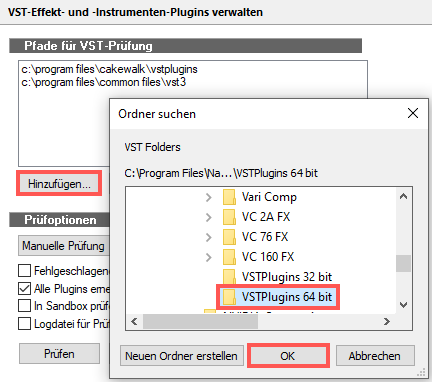Screen dimensions: 432x382
Task: Click the VSTPlugins 32 bit folder icon
Action: 229,277
